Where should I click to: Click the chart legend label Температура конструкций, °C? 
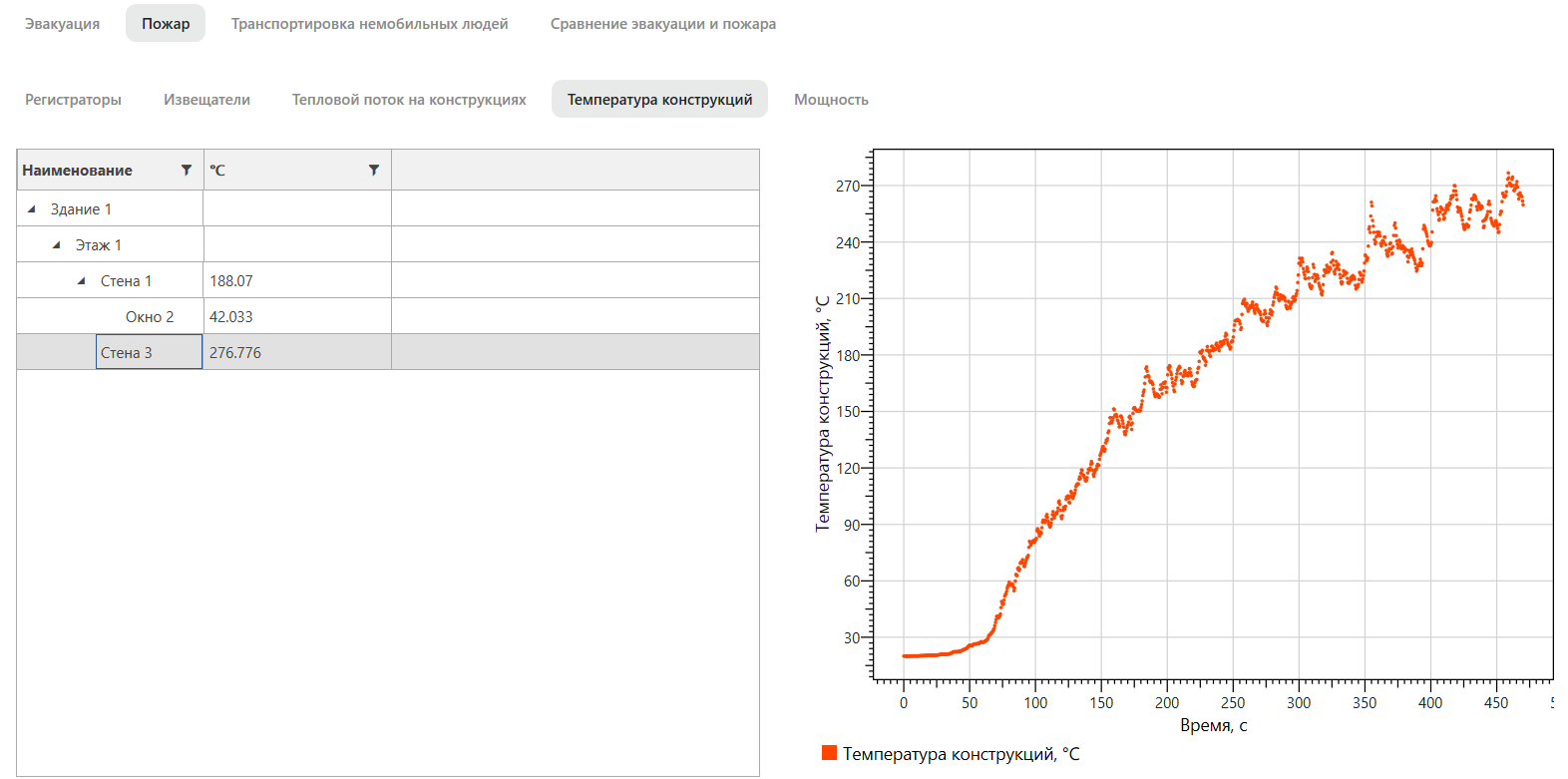click(961, 754)
